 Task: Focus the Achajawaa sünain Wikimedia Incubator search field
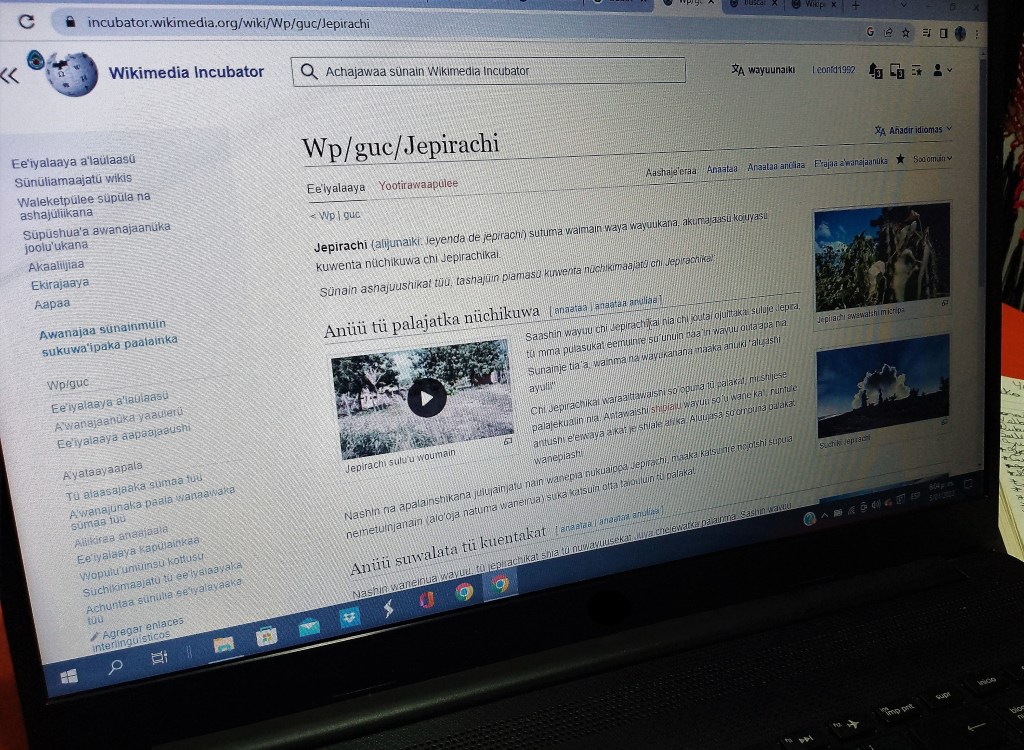488,71
